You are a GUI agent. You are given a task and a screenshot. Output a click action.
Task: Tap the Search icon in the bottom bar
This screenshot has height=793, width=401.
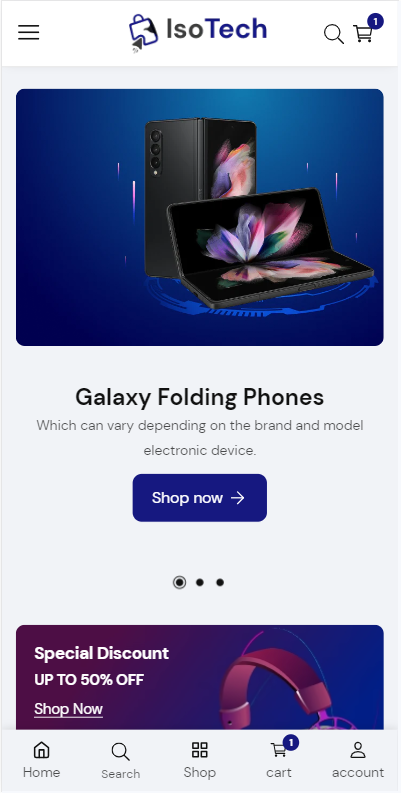tap(120, 752)
